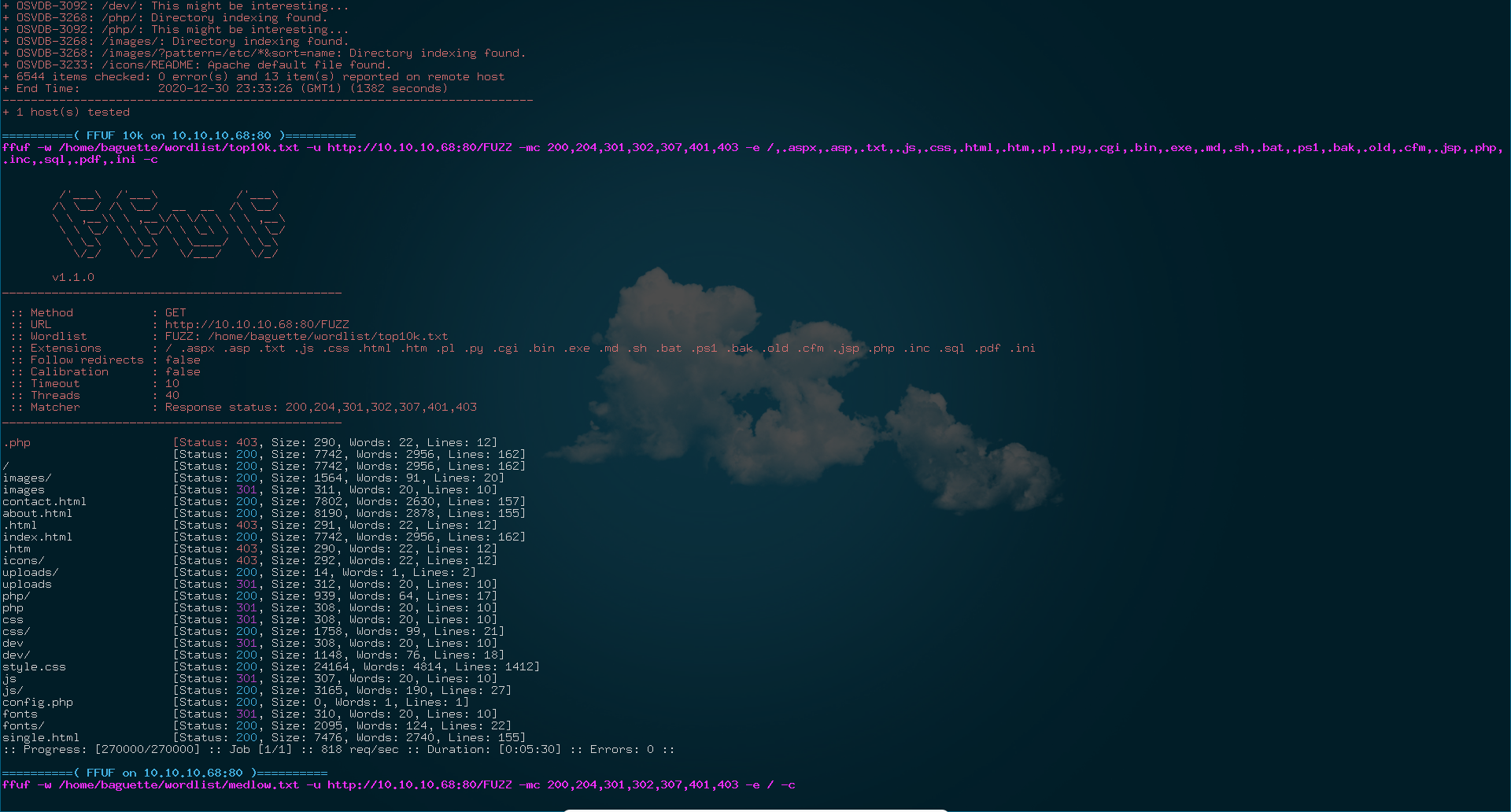Image resolution: width=1511 pixels, height=812 pixels.
Task: Click the ffuf ASCII art logo
Action: (168, 225)
